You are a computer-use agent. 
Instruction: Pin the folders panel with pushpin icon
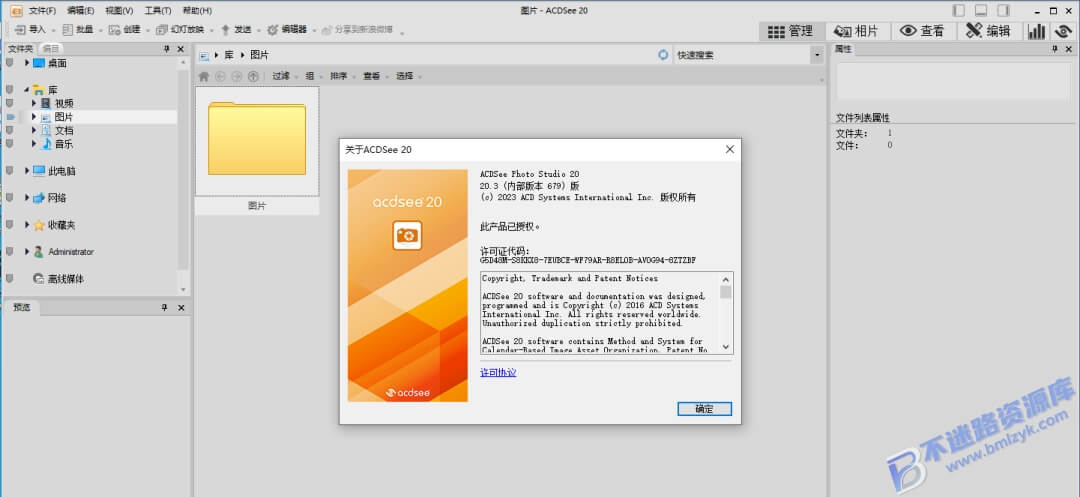[x=166, y=49]
